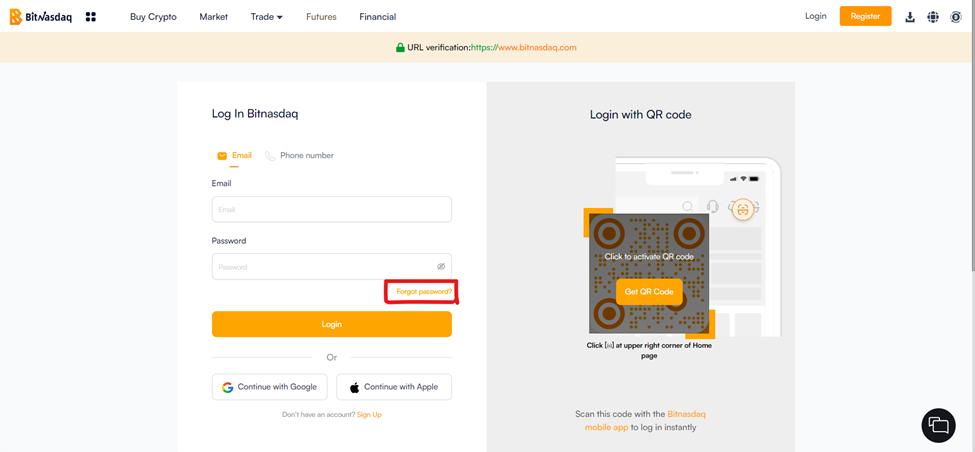Expand the Trade dropdown menu
Screen dimensions: 975x452
pyautogui.click(x=266, y=17)
